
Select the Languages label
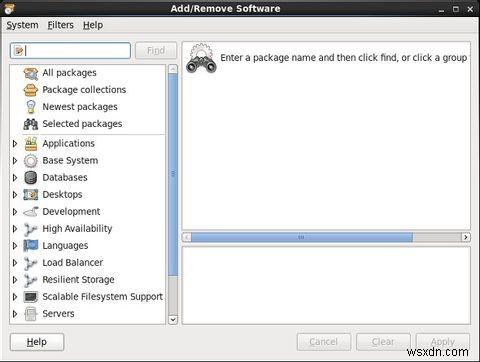pyautogui.click(x=65, y=246)
